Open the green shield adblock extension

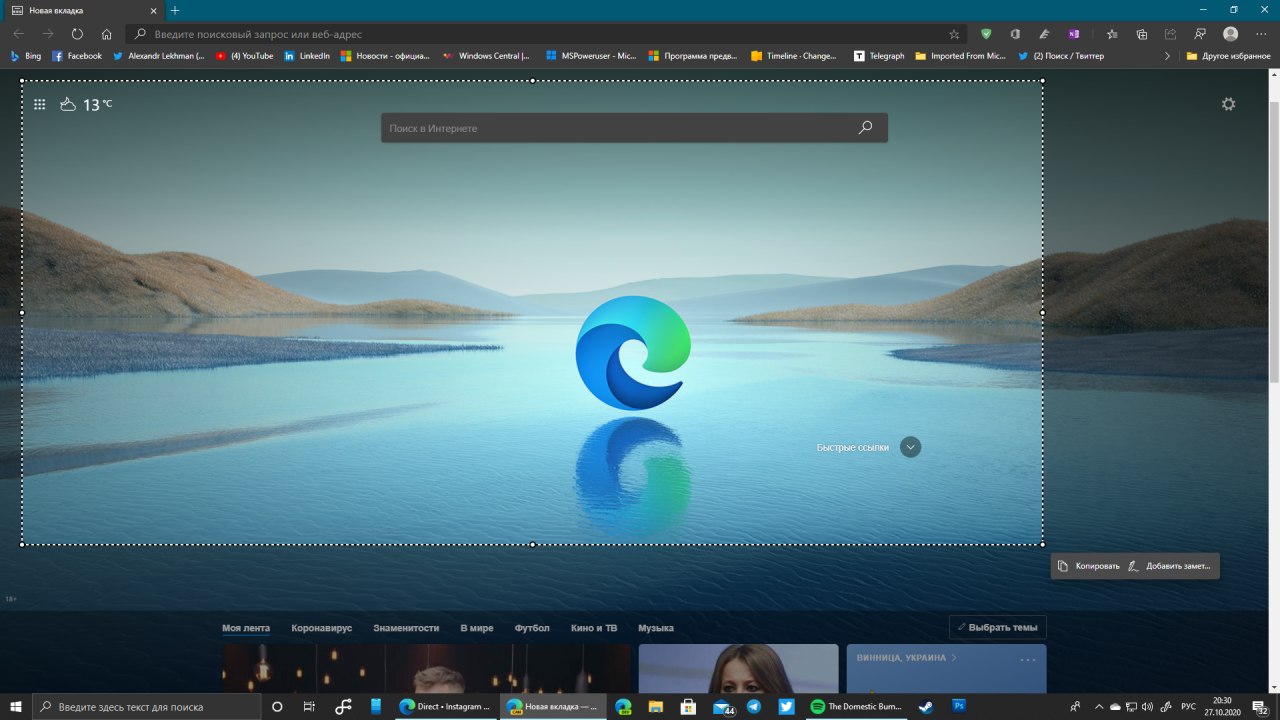[x=986, y=34]
